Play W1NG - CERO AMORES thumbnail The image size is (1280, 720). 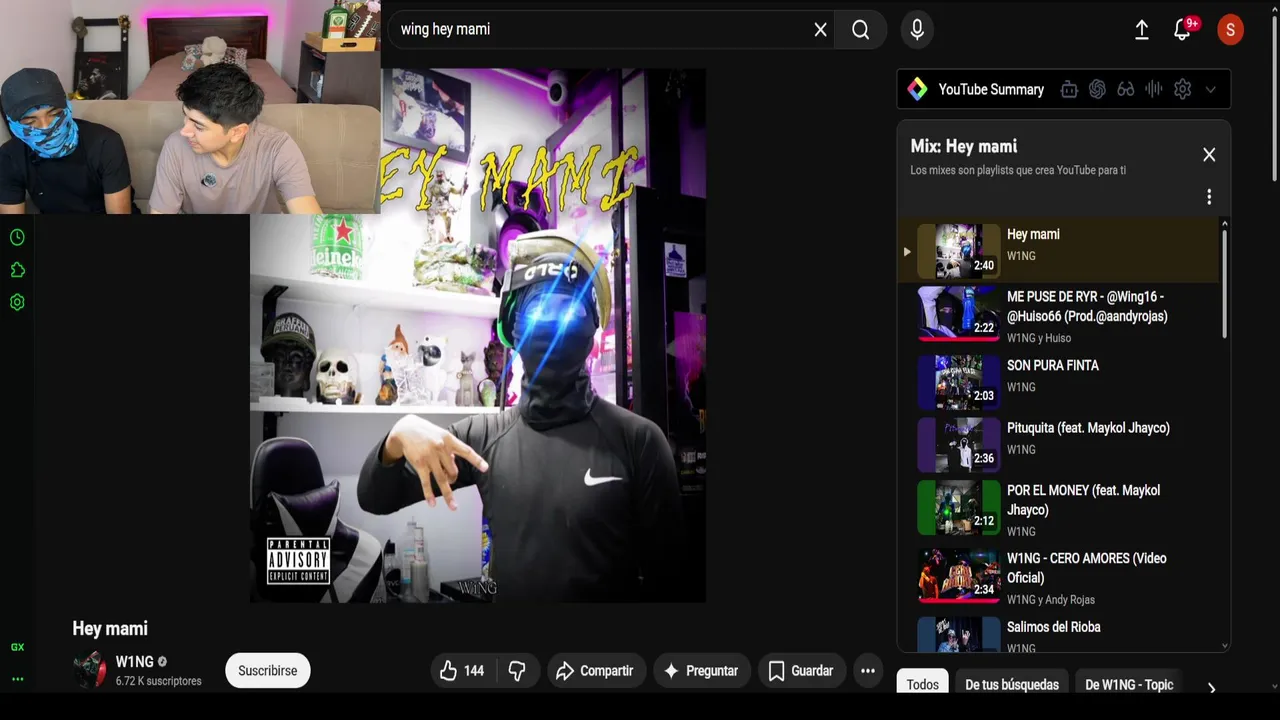959,576
